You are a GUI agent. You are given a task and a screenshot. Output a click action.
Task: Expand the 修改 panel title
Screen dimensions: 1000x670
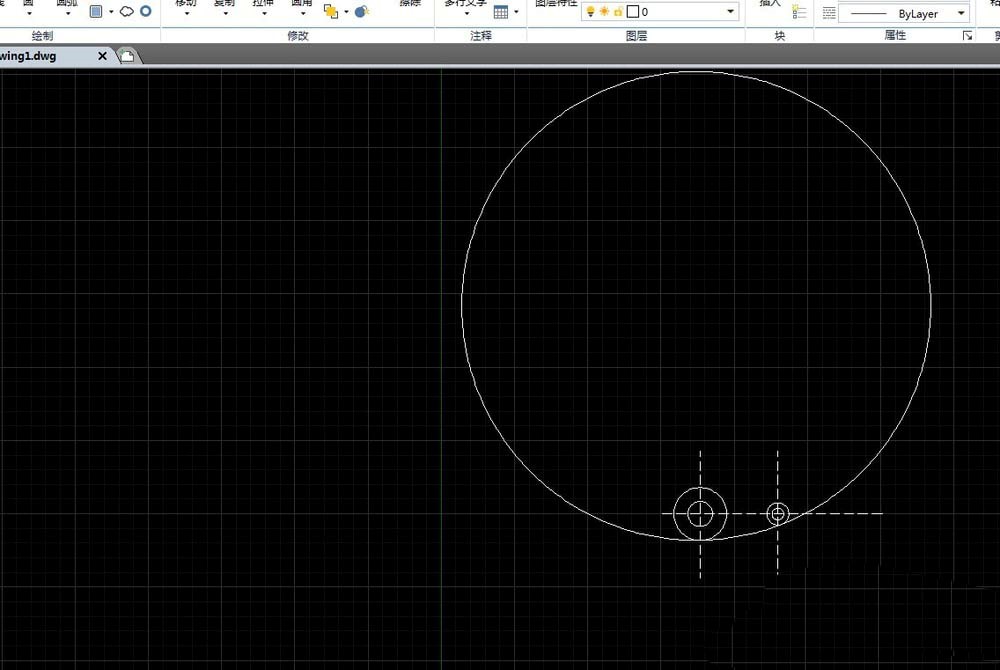tap(298, 35)
